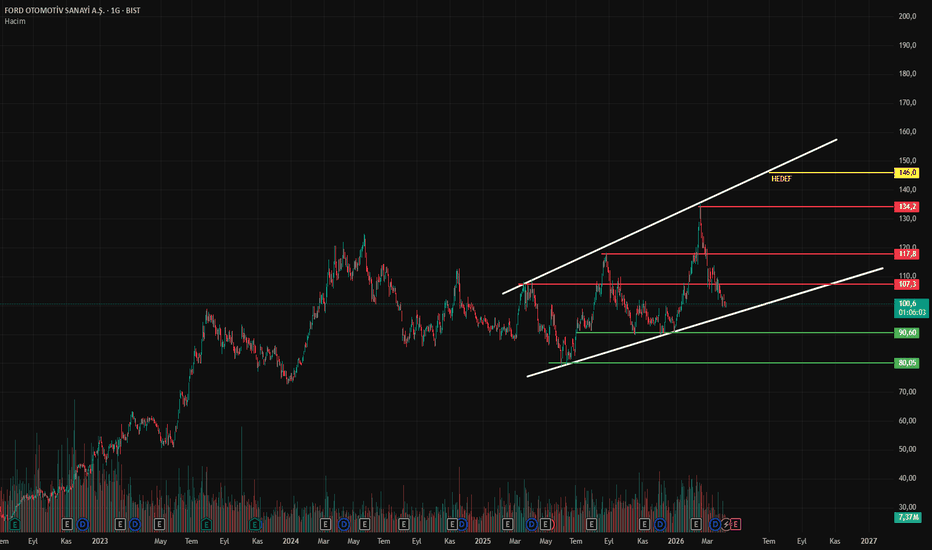Open the earnings E marker above May 2025
The width and height of the screenshot is (932, 550).
(x=545, y=524)
